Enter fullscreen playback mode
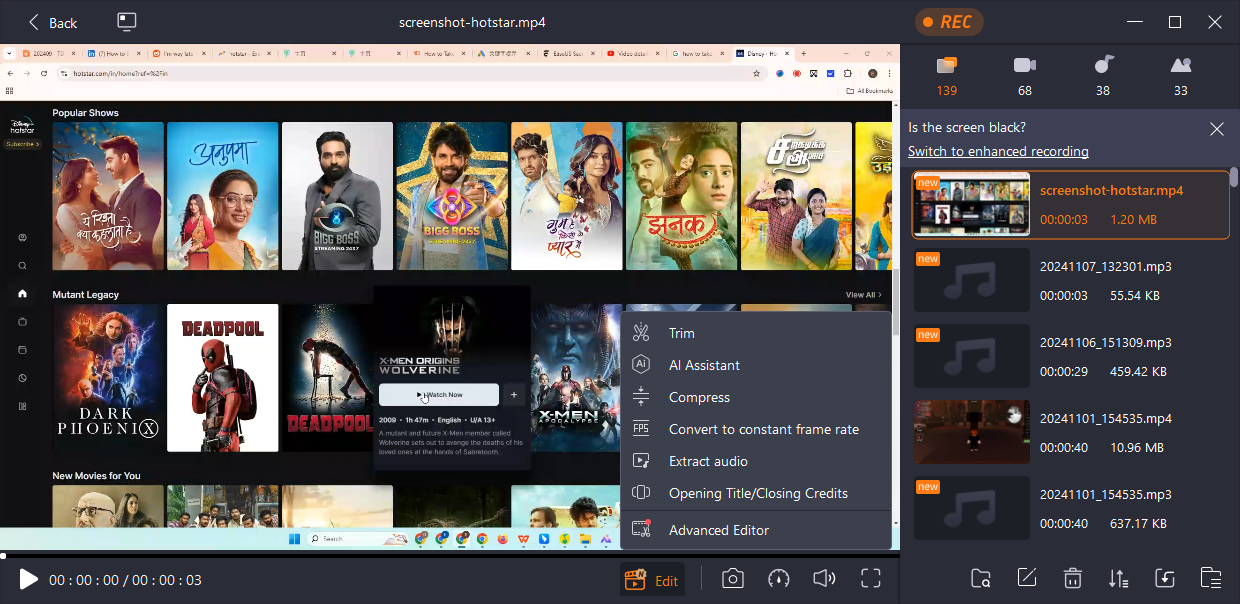This screenshot has height=604, width=1240. click(x=870, y=578)
